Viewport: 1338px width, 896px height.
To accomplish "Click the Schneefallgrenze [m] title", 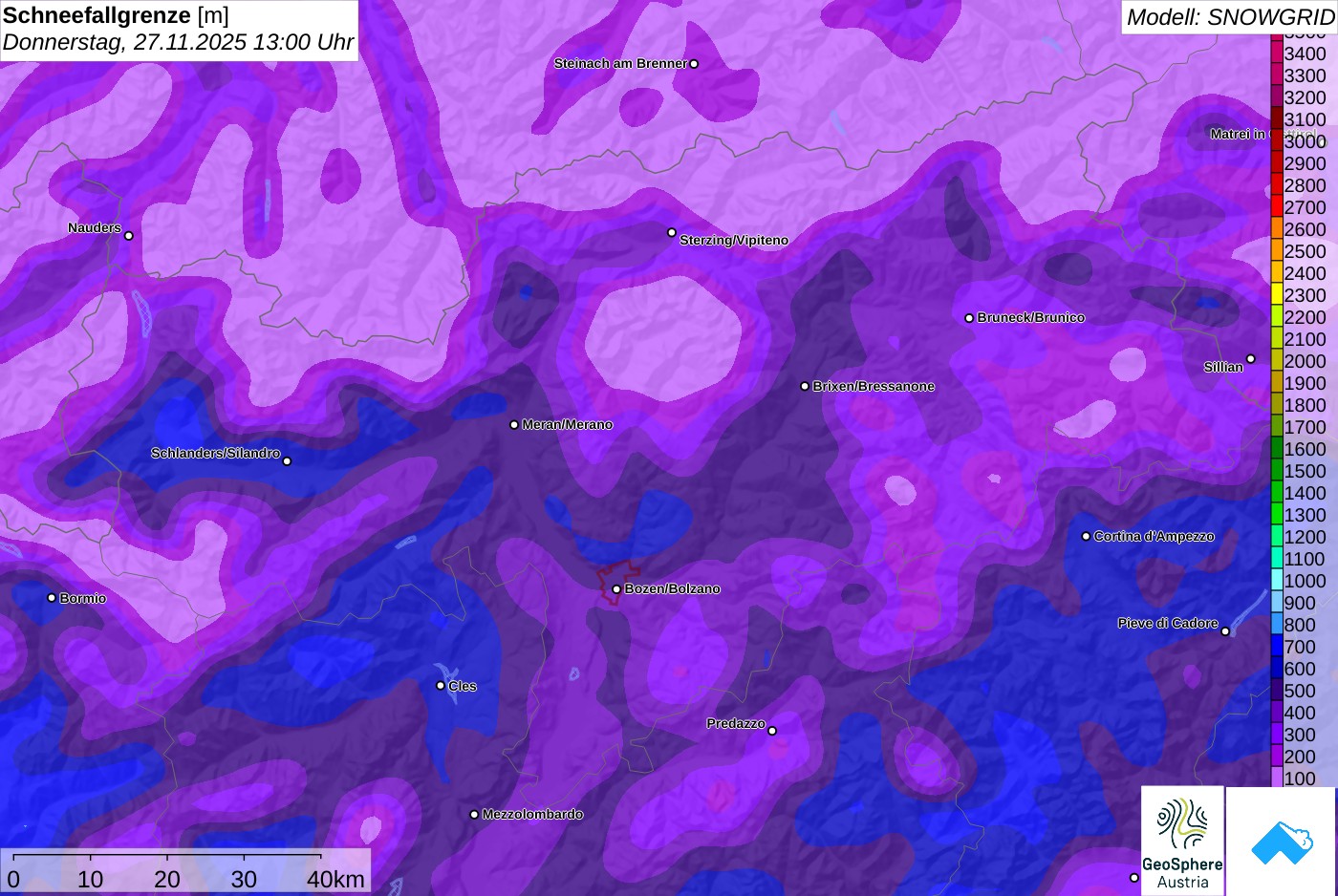I will tap(116, 15).
